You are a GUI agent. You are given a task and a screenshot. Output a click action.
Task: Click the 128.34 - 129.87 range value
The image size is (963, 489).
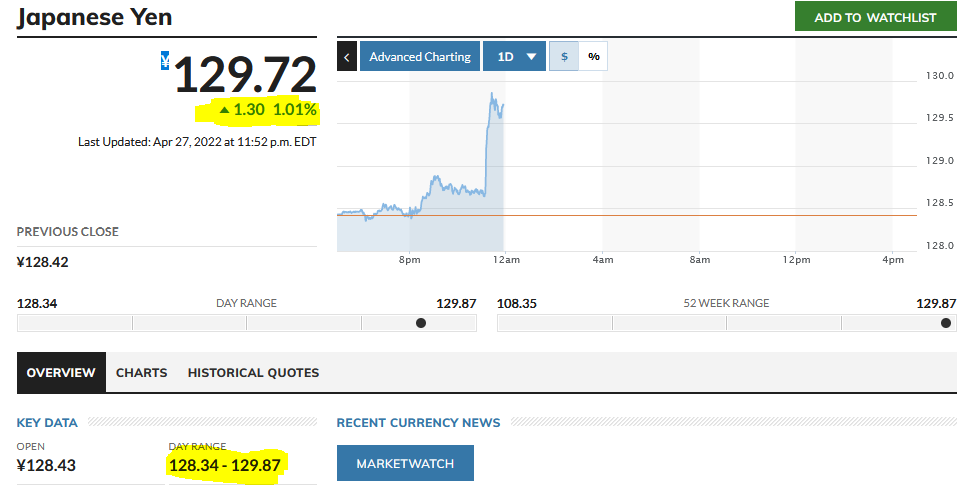click(225, 466)
